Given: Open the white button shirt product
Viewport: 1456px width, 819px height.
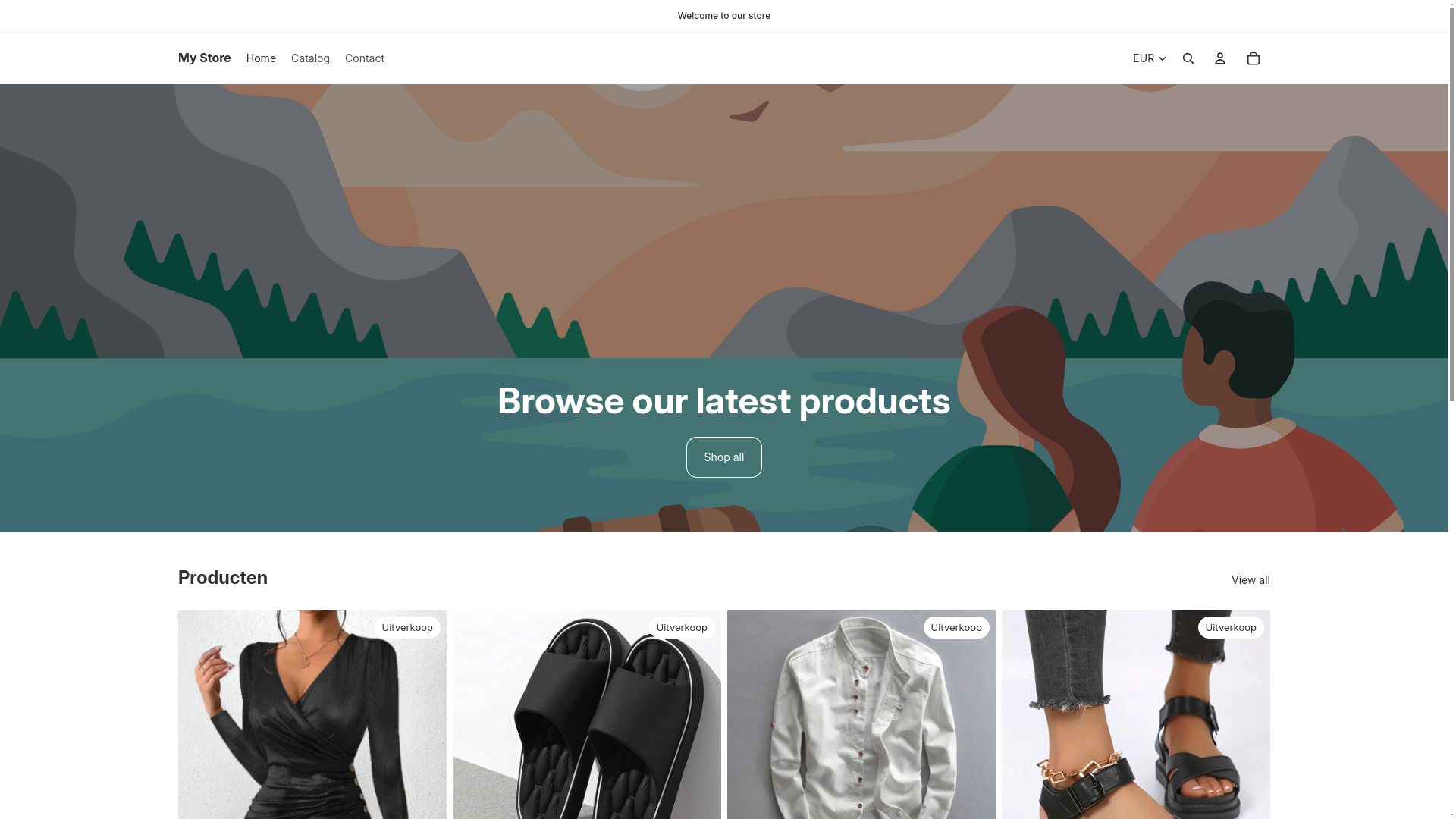Looking at the screenshot, I should click(861, 714).
